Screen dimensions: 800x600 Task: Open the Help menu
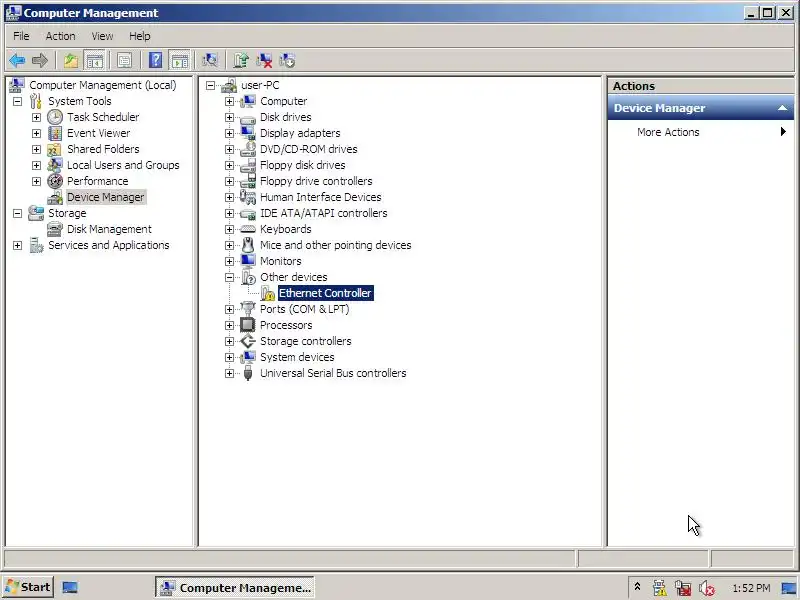[139, 36]
